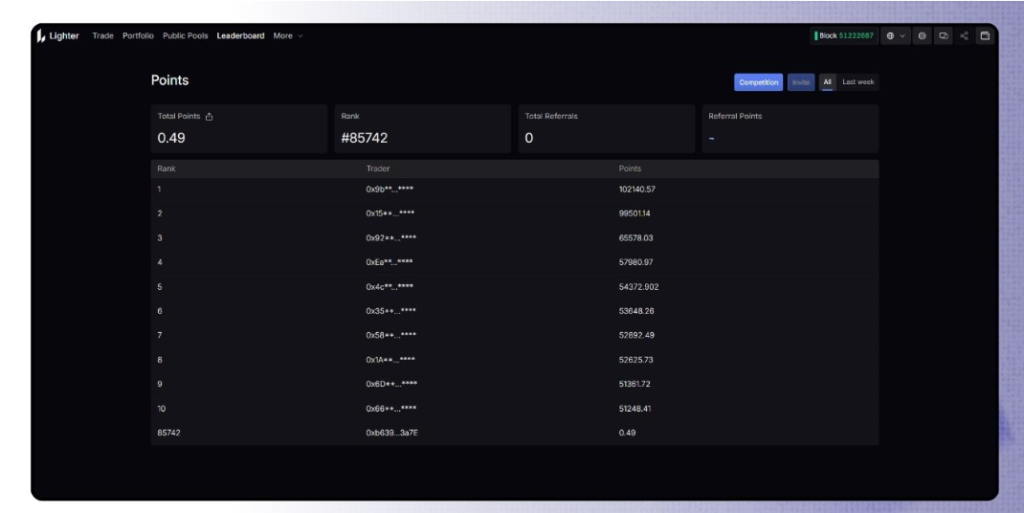Go to the Portfolio page
Image resolution: width=1024 pixels, height=513 pixels.
(138, 36)
